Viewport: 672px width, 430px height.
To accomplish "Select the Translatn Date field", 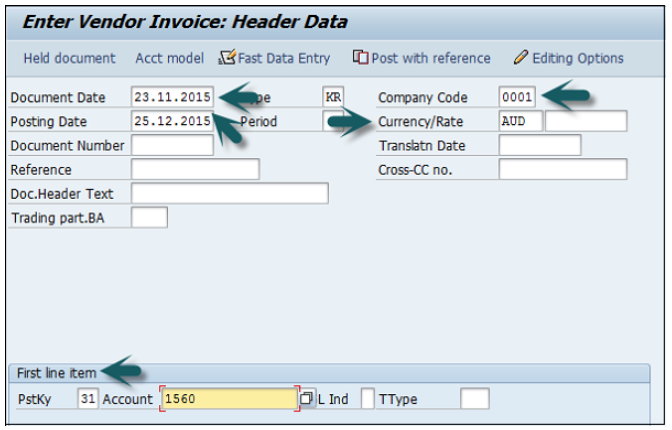I will click(x=539, y=146).
